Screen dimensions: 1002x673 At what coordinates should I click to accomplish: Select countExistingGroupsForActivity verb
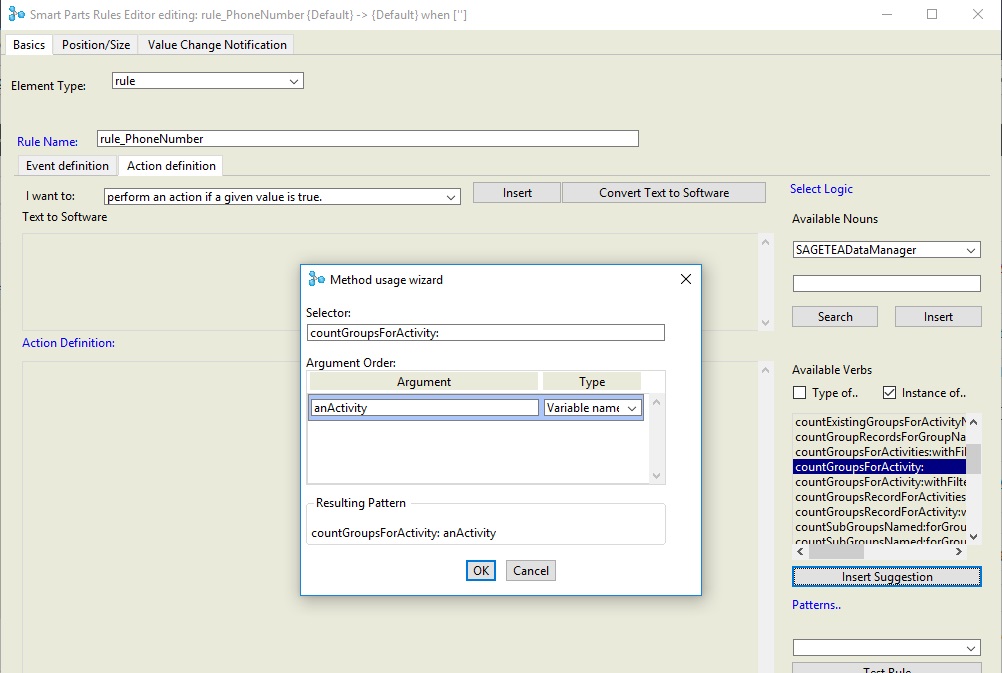point(880,422)
